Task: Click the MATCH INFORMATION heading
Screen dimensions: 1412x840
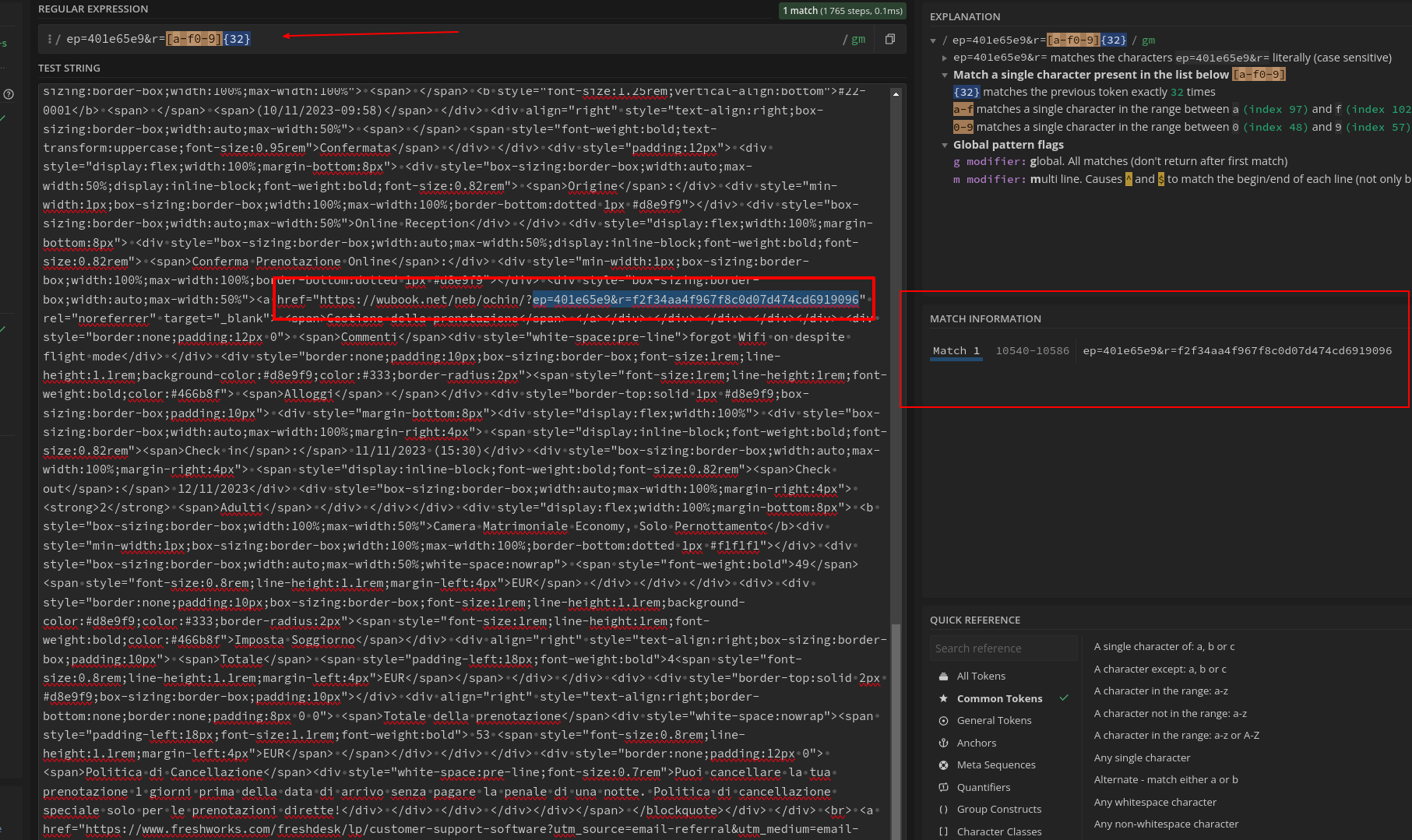Action: coord(985,319)
